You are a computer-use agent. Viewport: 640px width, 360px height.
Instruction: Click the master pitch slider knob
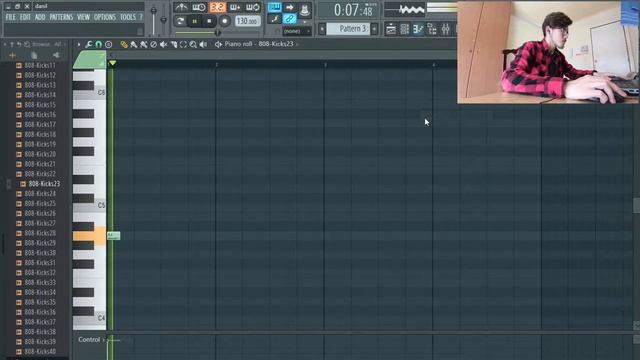164,20
